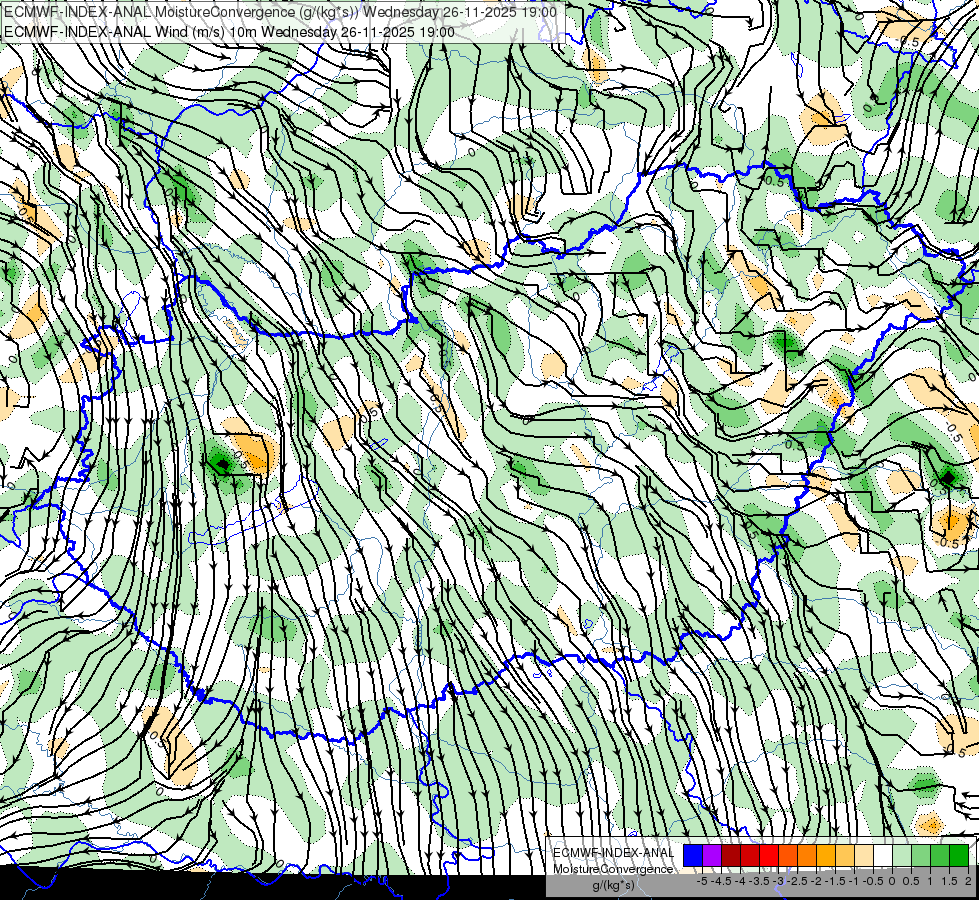Click the Wind (m/s) 10m title line
This screenshot has height=900, width=979.
coord(229,31)
